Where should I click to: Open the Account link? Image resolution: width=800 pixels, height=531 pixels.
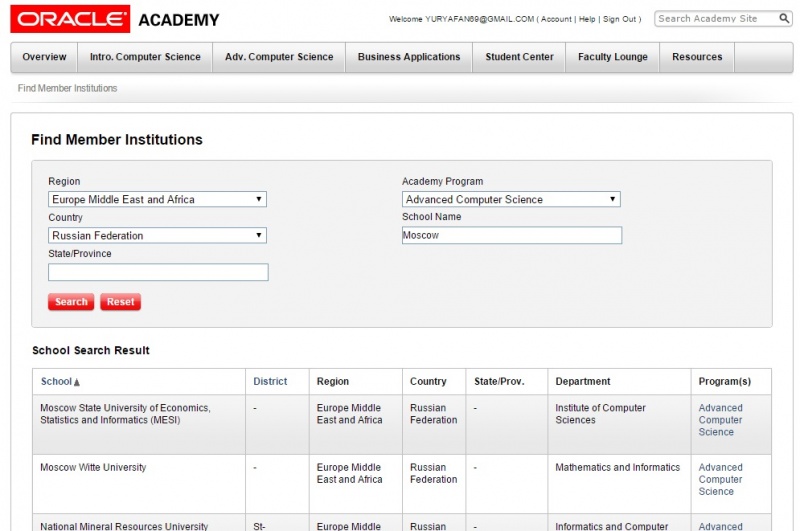tap(556, 19)
